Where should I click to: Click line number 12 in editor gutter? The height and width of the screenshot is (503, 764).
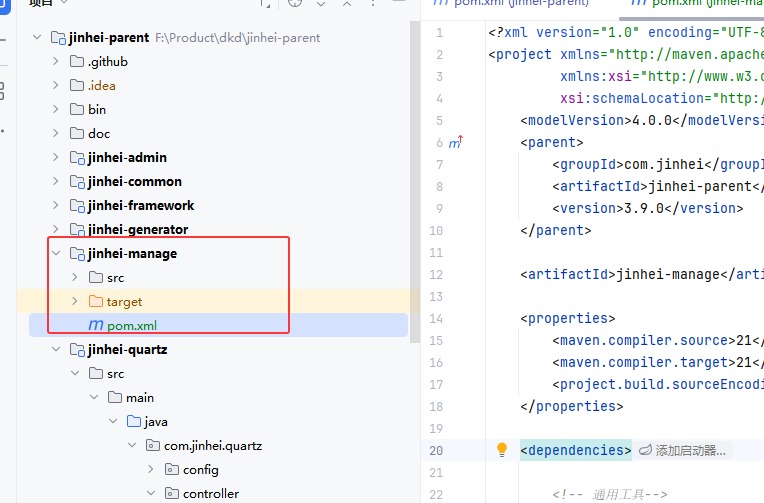pos(434,274)
